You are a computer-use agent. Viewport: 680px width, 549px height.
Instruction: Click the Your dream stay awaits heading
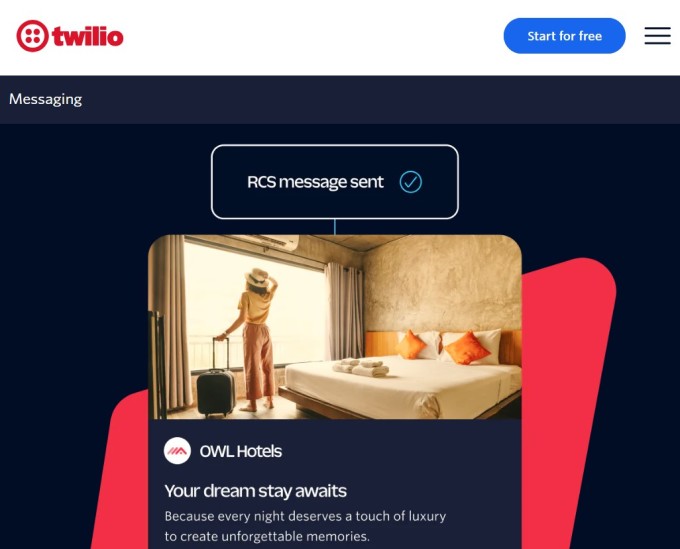click(x=255, y=491)
